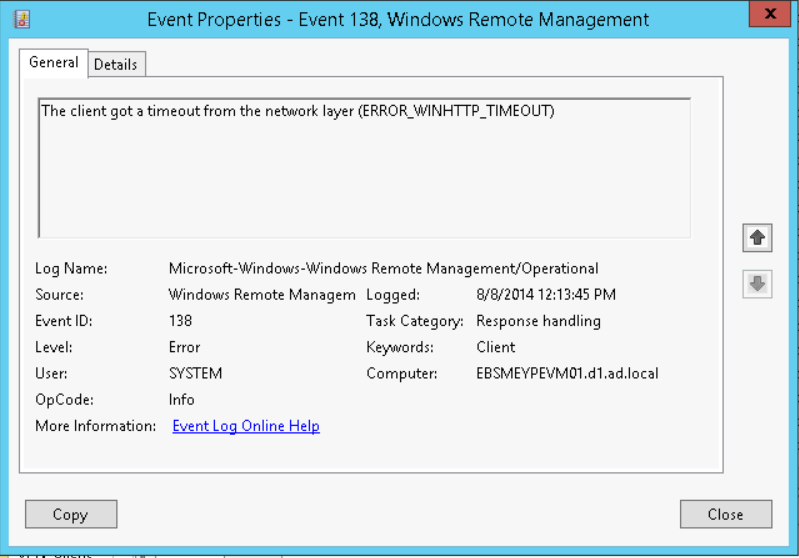The image size is (799, 558).
Task: Click the Level value Error
Action: click(184, 347)
